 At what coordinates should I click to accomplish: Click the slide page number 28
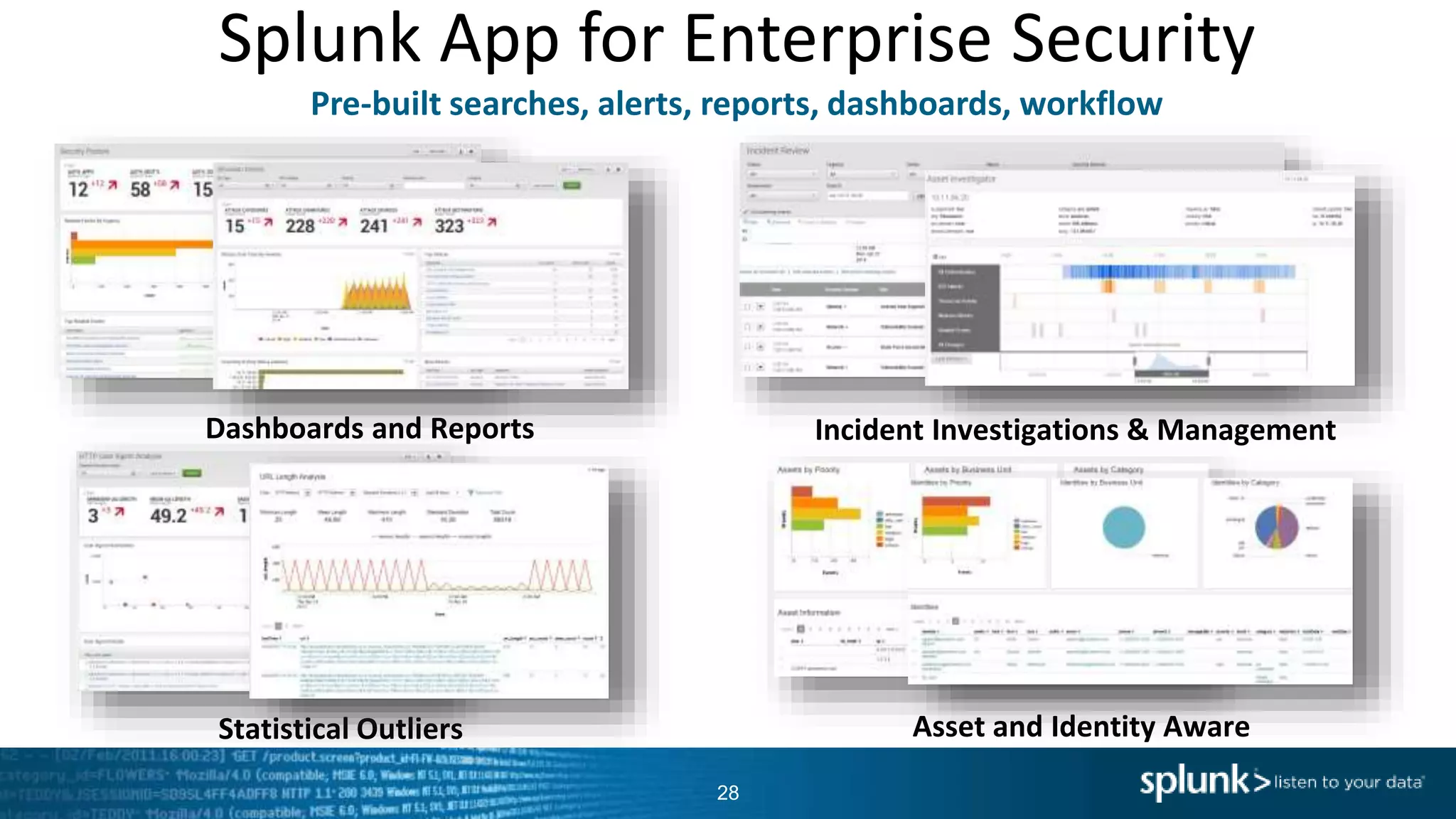point(728,793)
